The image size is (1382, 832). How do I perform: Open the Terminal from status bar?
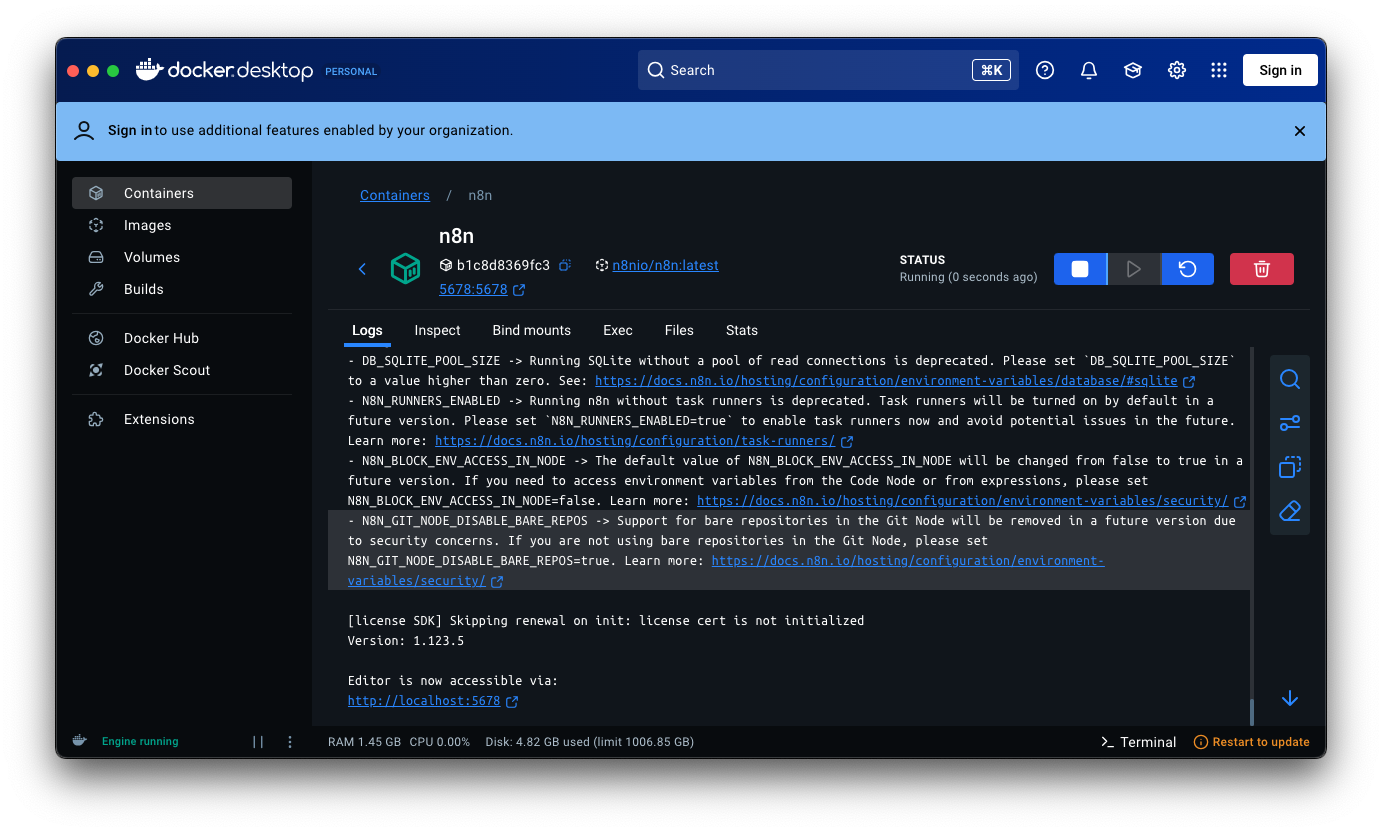pos(1138,742)
